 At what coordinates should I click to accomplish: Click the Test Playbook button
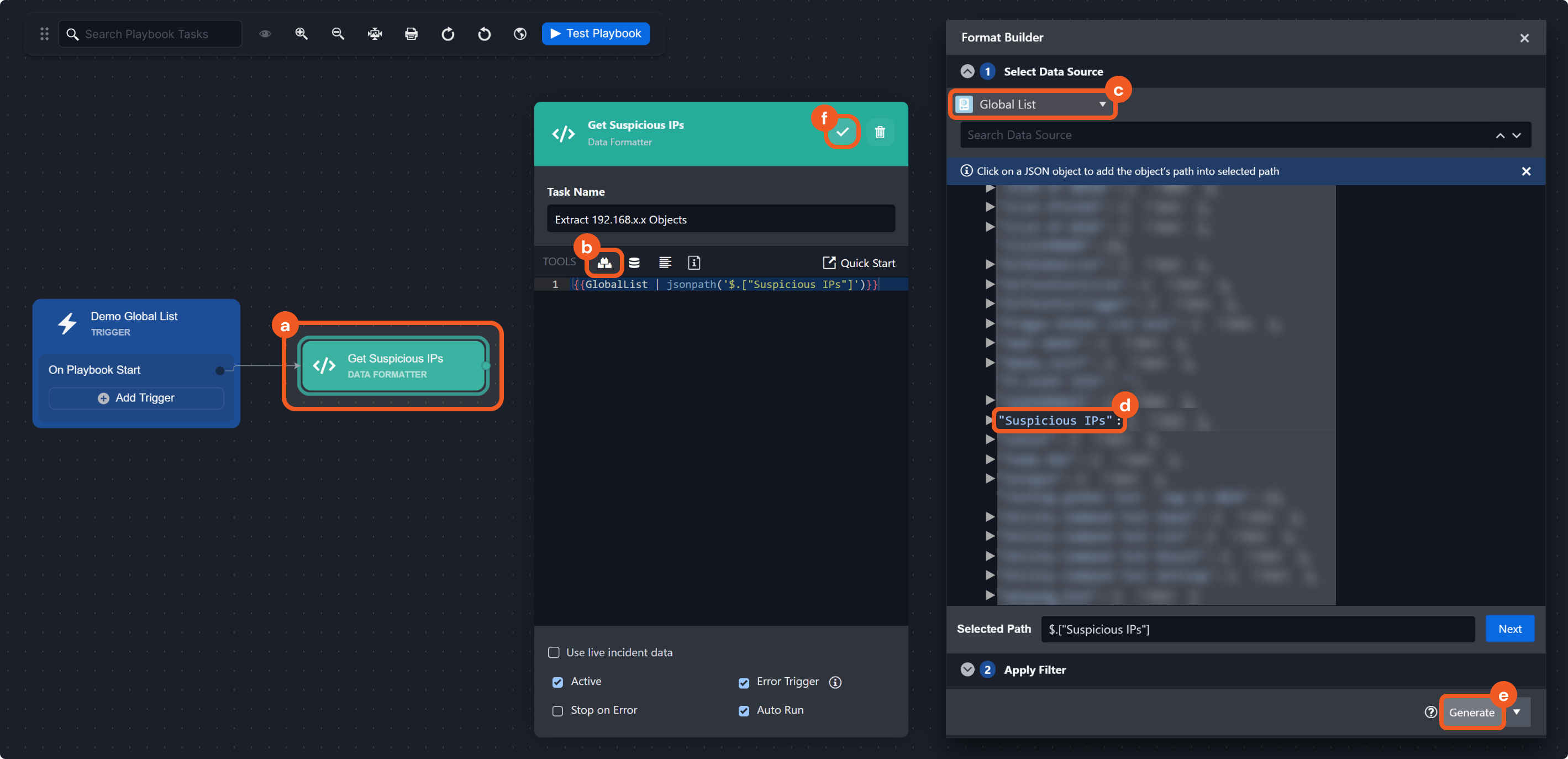595,34
